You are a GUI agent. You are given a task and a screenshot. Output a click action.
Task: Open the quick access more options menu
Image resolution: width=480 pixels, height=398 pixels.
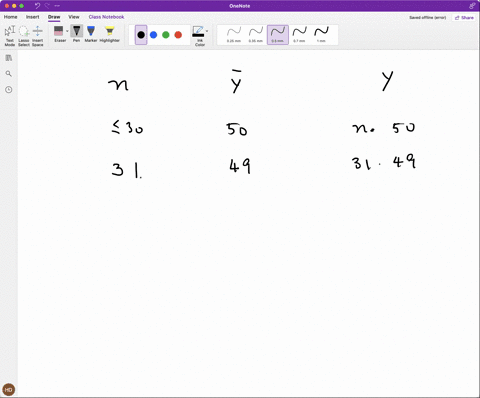click(57, 6)
